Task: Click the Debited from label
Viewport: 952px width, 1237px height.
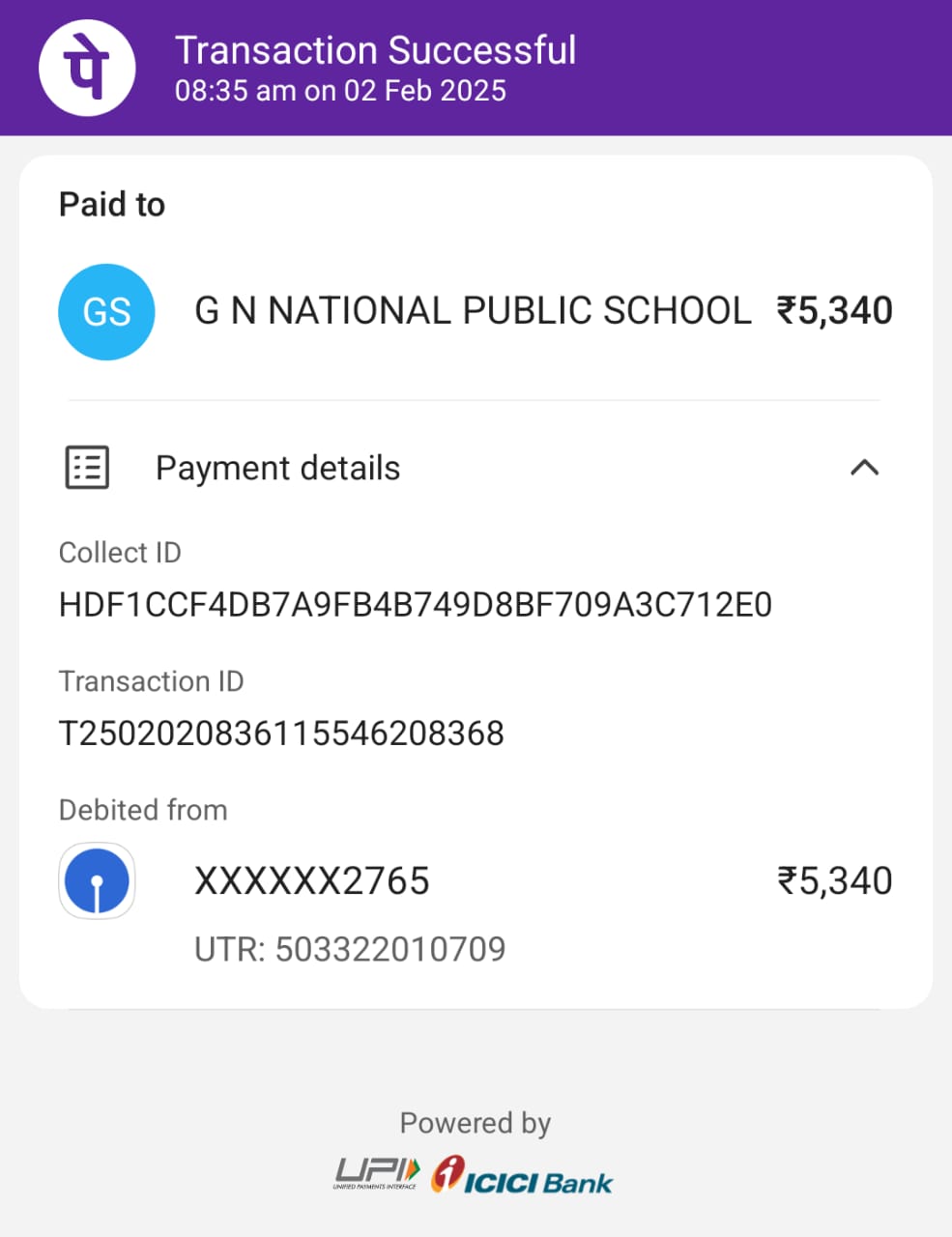Action: coord(143,810)
